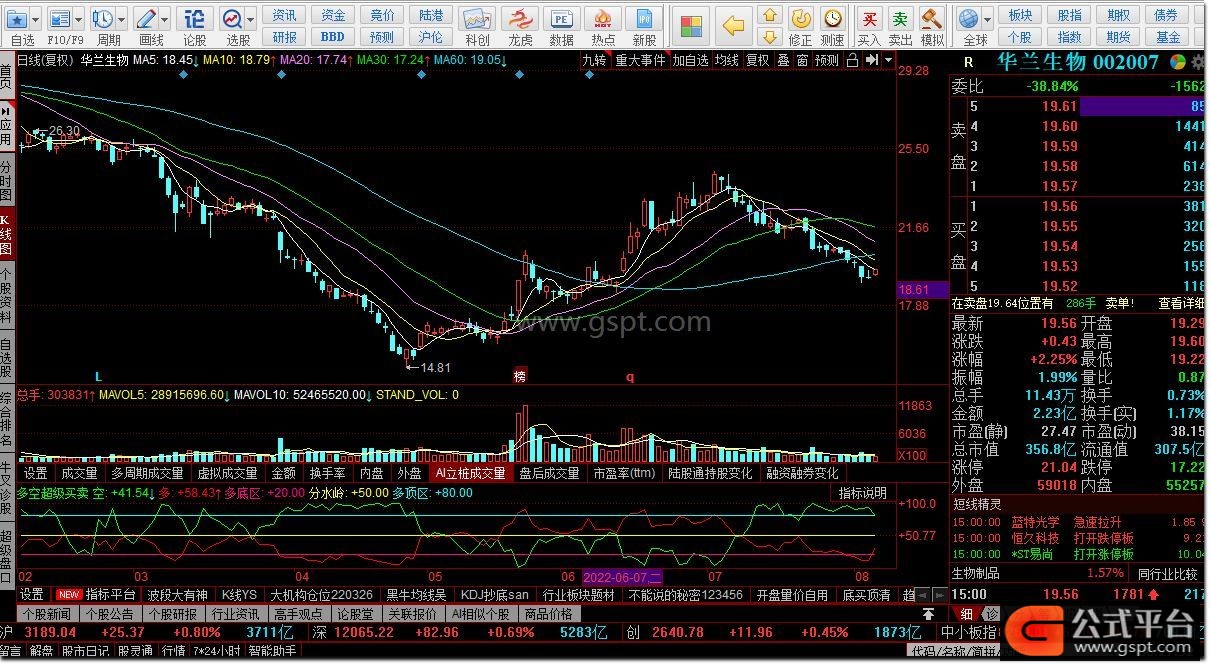The width and height of the screenshot is (1210, 664).
Task: Select the 换手率 turnover tab
Action: (327, 473)
